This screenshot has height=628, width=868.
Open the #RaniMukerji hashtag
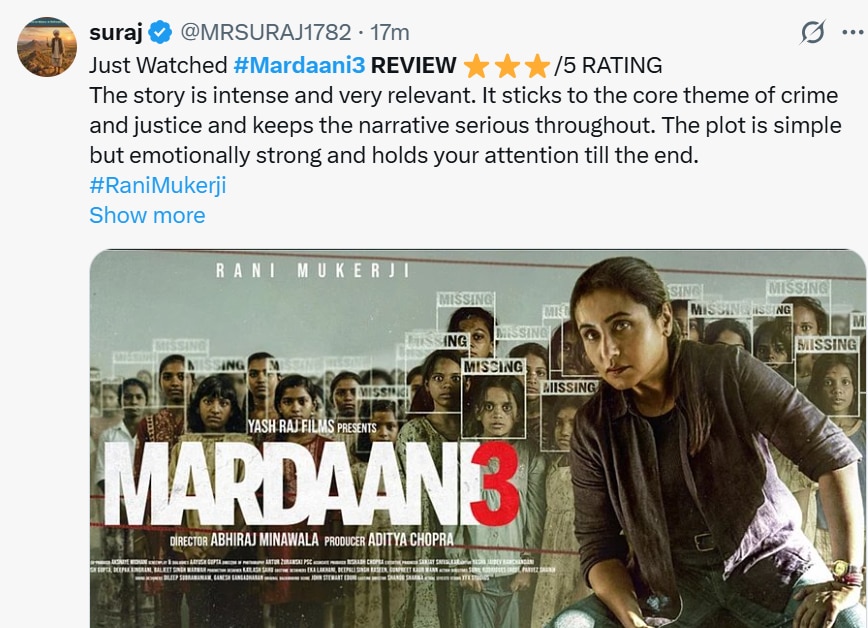point(158,185)
